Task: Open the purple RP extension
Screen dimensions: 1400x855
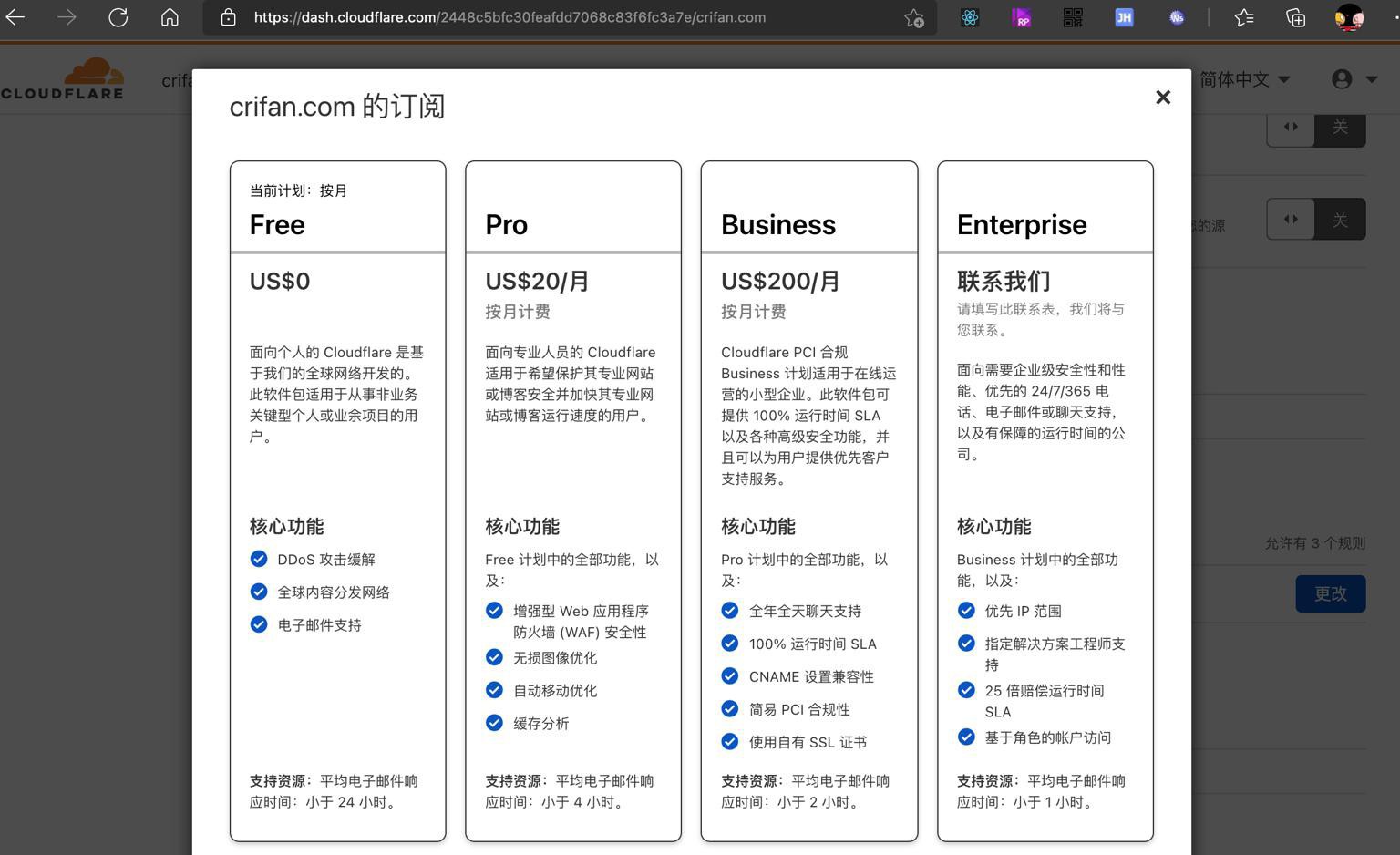Action: 1021,17
